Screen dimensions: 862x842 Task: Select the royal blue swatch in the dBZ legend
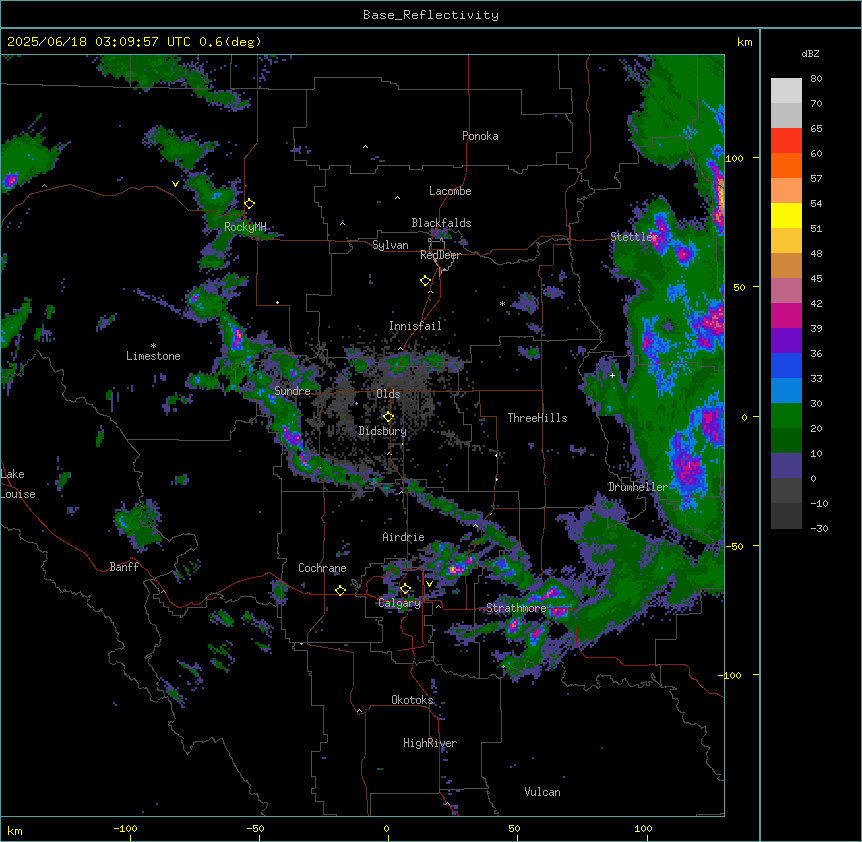coord(786,365)
